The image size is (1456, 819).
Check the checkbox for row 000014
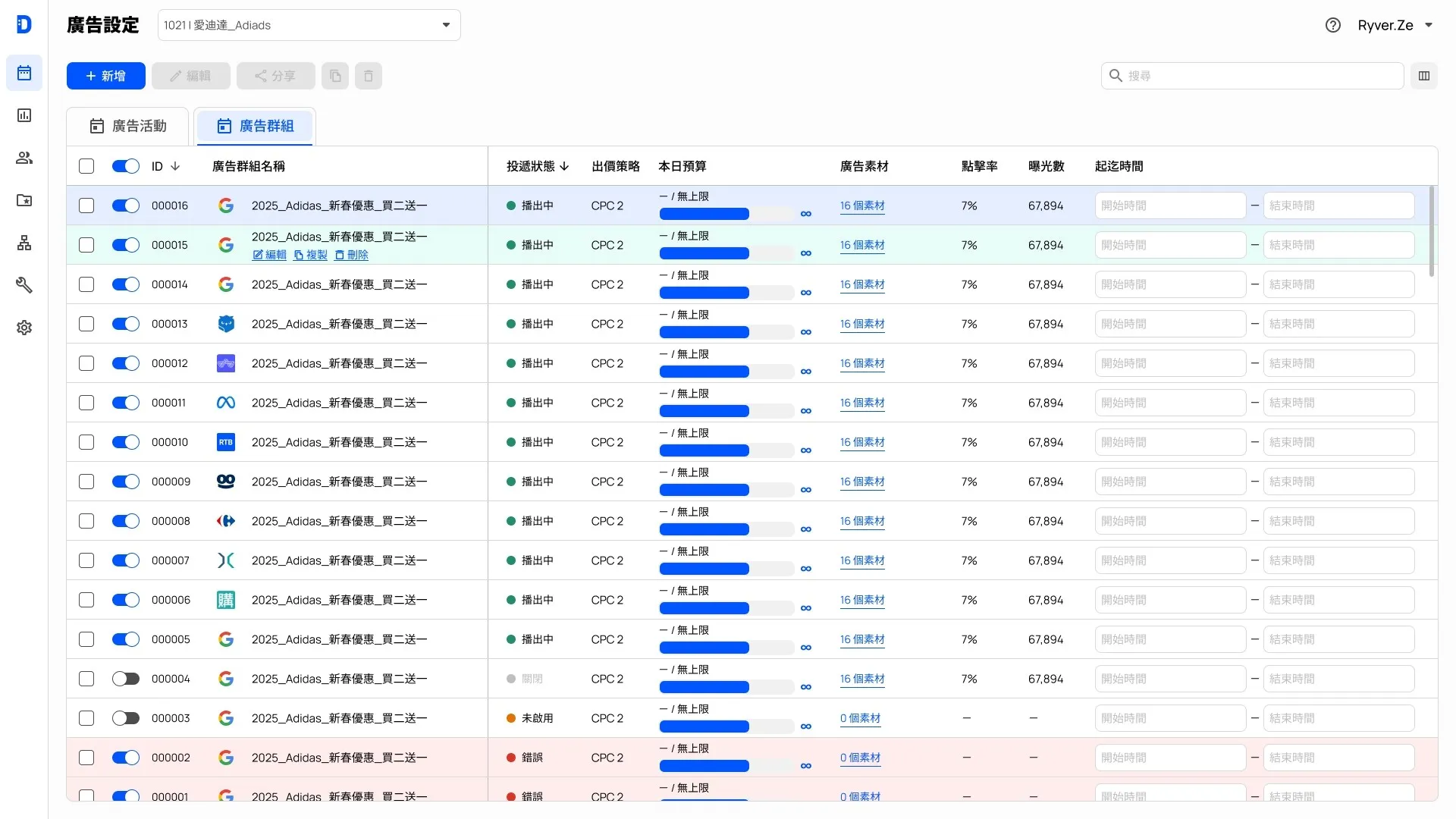point(86,284)
